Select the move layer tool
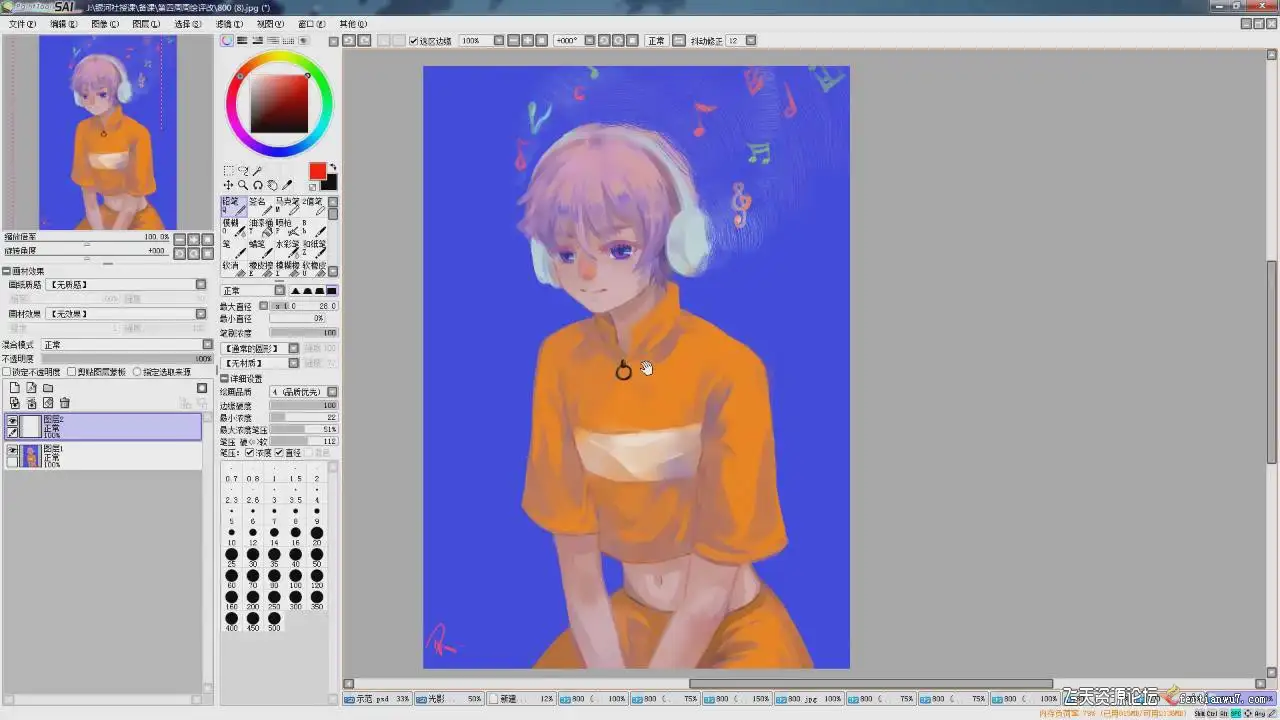Screen dimensions: 1280x720 pyautogui.click(x=228, y=185)
